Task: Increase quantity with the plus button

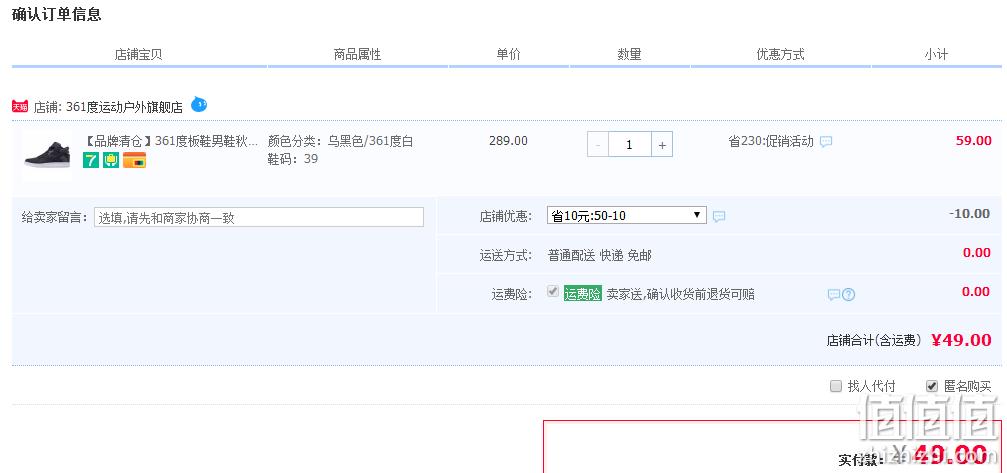Action: (x=662, y=145)
